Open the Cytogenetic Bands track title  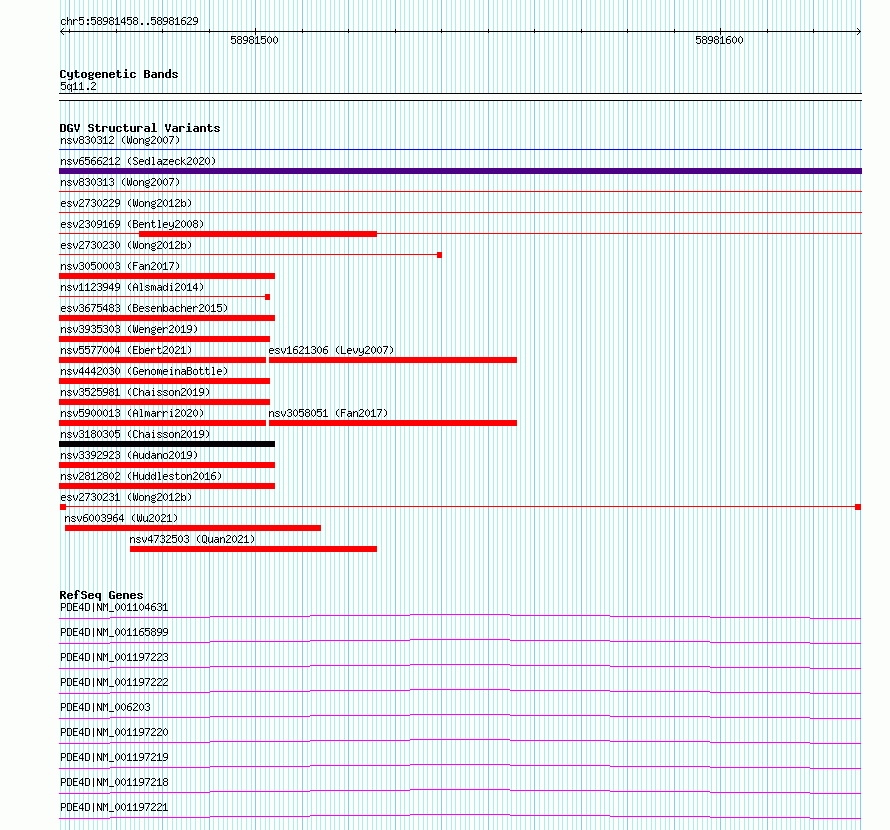click(119, 74)
